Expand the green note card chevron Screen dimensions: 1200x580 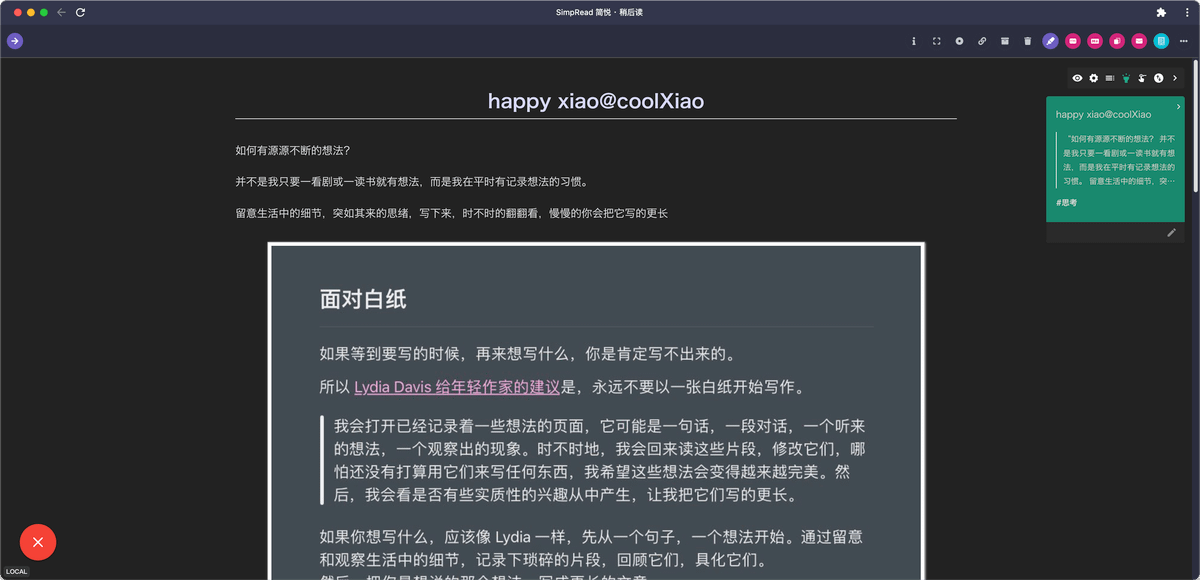[1178, 106]
